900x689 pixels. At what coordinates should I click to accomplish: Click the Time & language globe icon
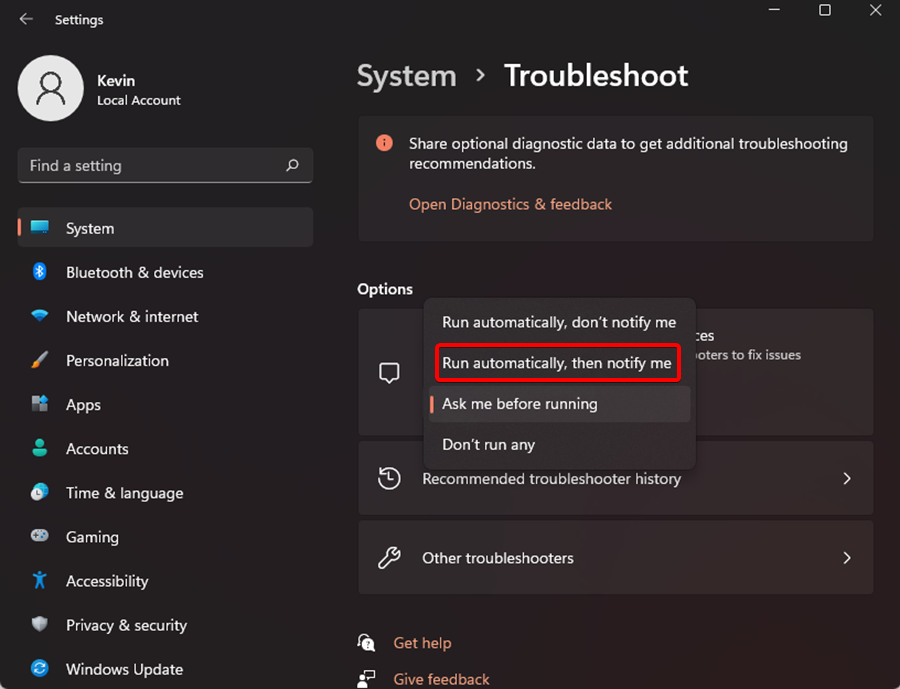[x=40, y=492]
